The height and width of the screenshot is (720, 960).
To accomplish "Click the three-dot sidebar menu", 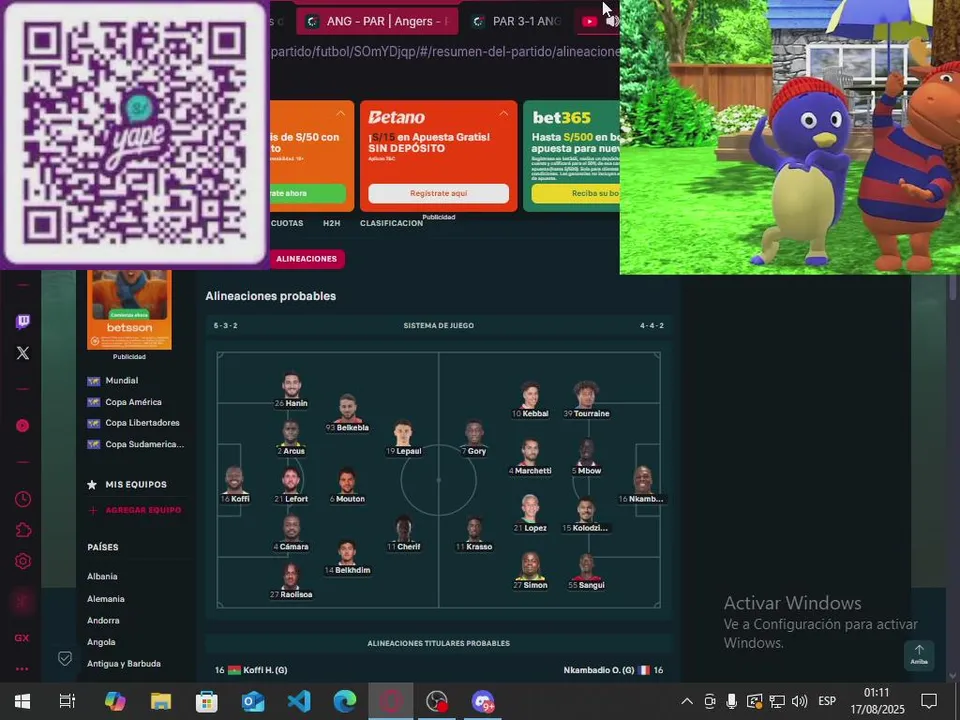I will (22, 669).
